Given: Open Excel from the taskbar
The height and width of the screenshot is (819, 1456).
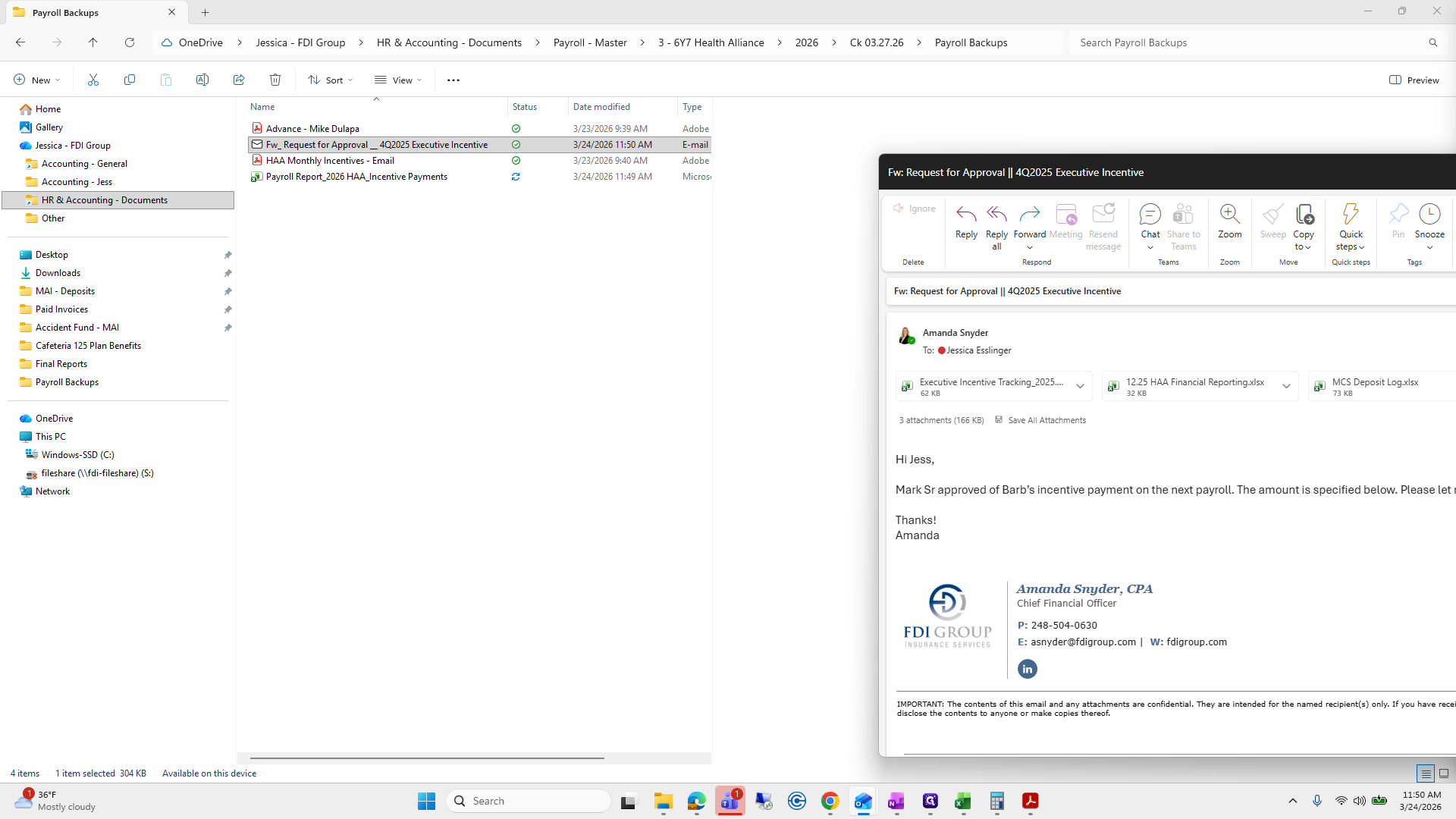Looking at the screenshot, I should (963, 801).
